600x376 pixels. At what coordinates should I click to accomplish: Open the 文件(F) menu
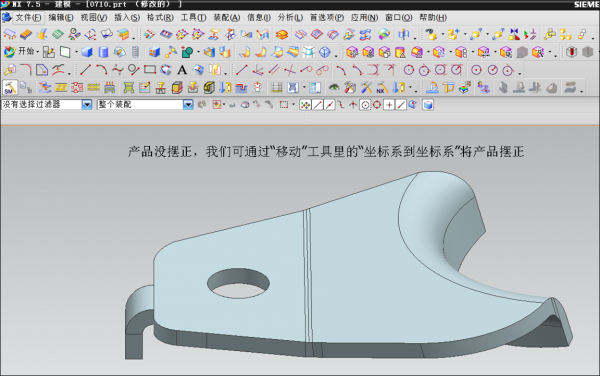(x=28, y=18)
